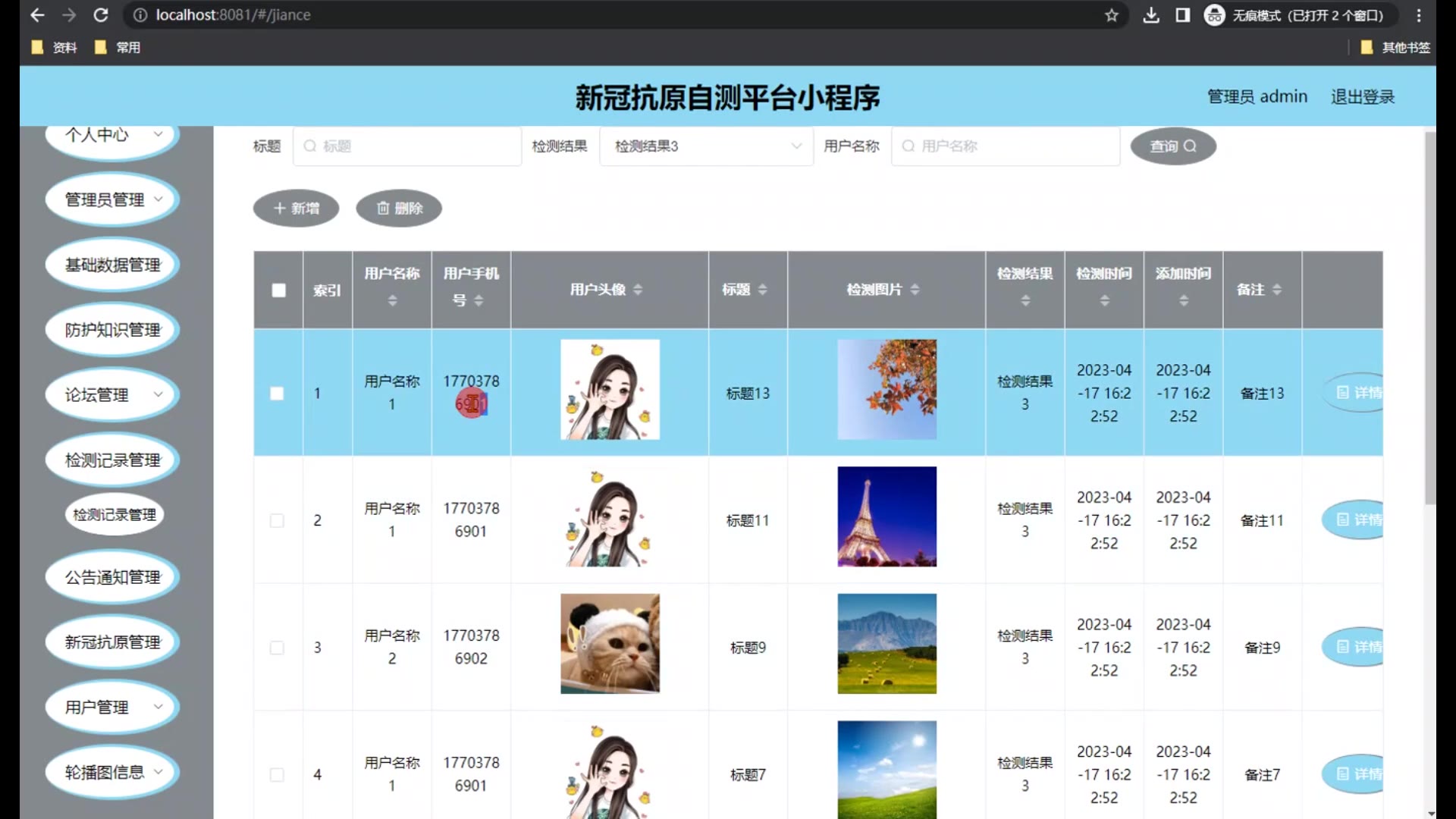This screenshot has height=819, width=1456.
Task: Sort by 检测时间 column arrows
Action: click(x=1105, y=301)
